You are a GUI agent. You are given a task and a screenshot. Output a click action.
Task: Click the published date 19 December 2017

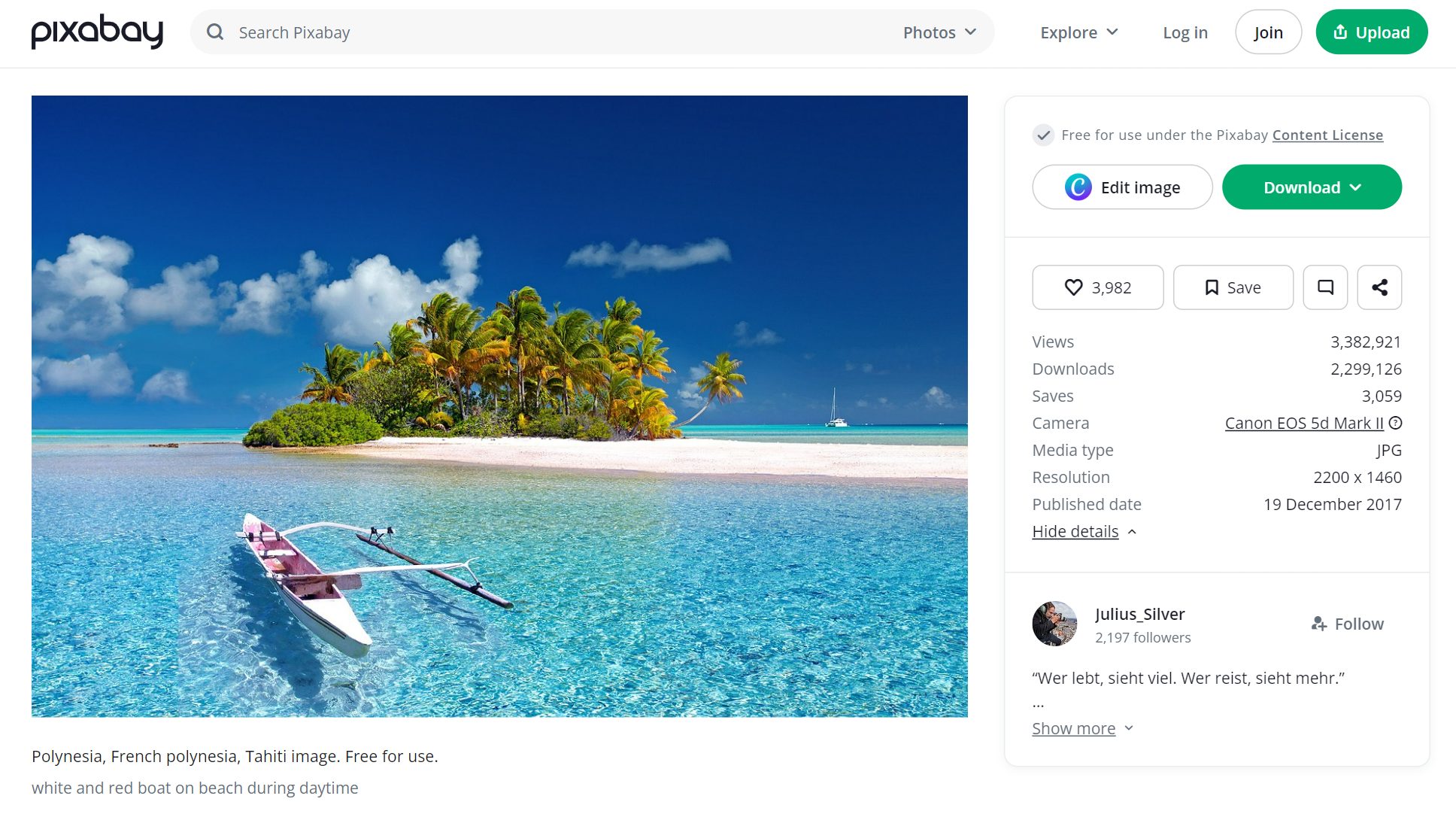(x=1333, y=504)
